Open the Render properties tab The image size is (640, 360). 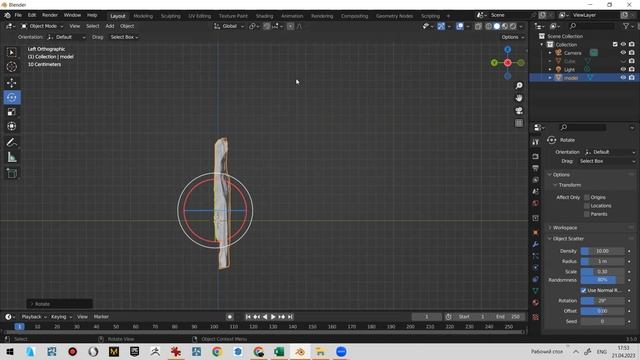(x=536, y=156)
